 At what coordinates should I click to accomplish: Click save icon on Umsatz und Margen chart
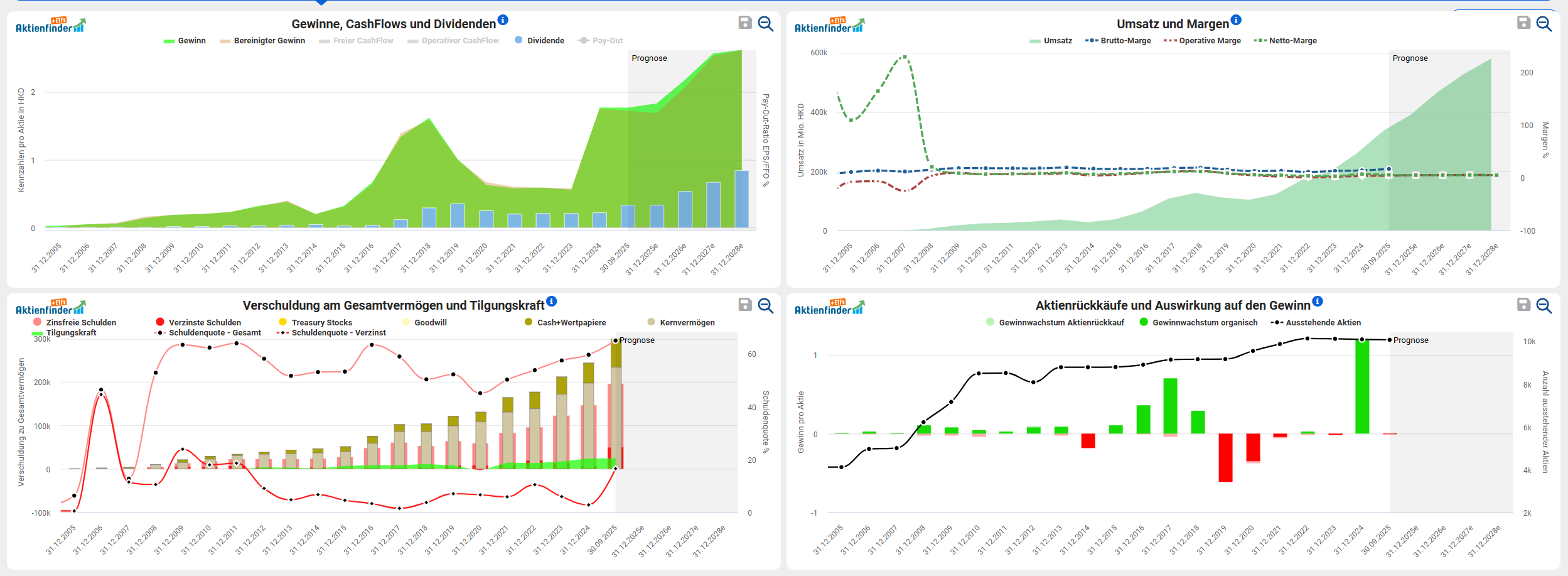click(x=1523, y=23)
